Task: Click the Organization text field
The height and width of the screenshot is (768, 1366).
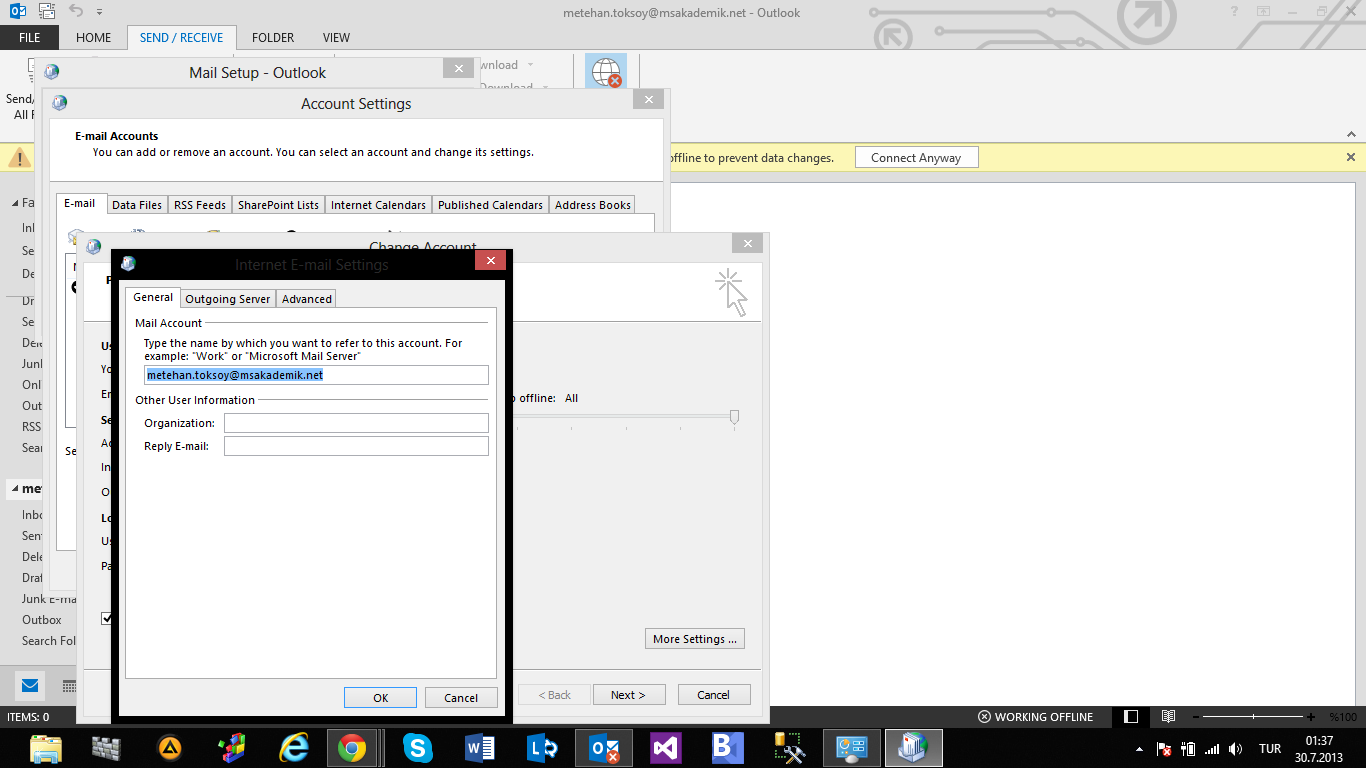Action: (355, 423)
